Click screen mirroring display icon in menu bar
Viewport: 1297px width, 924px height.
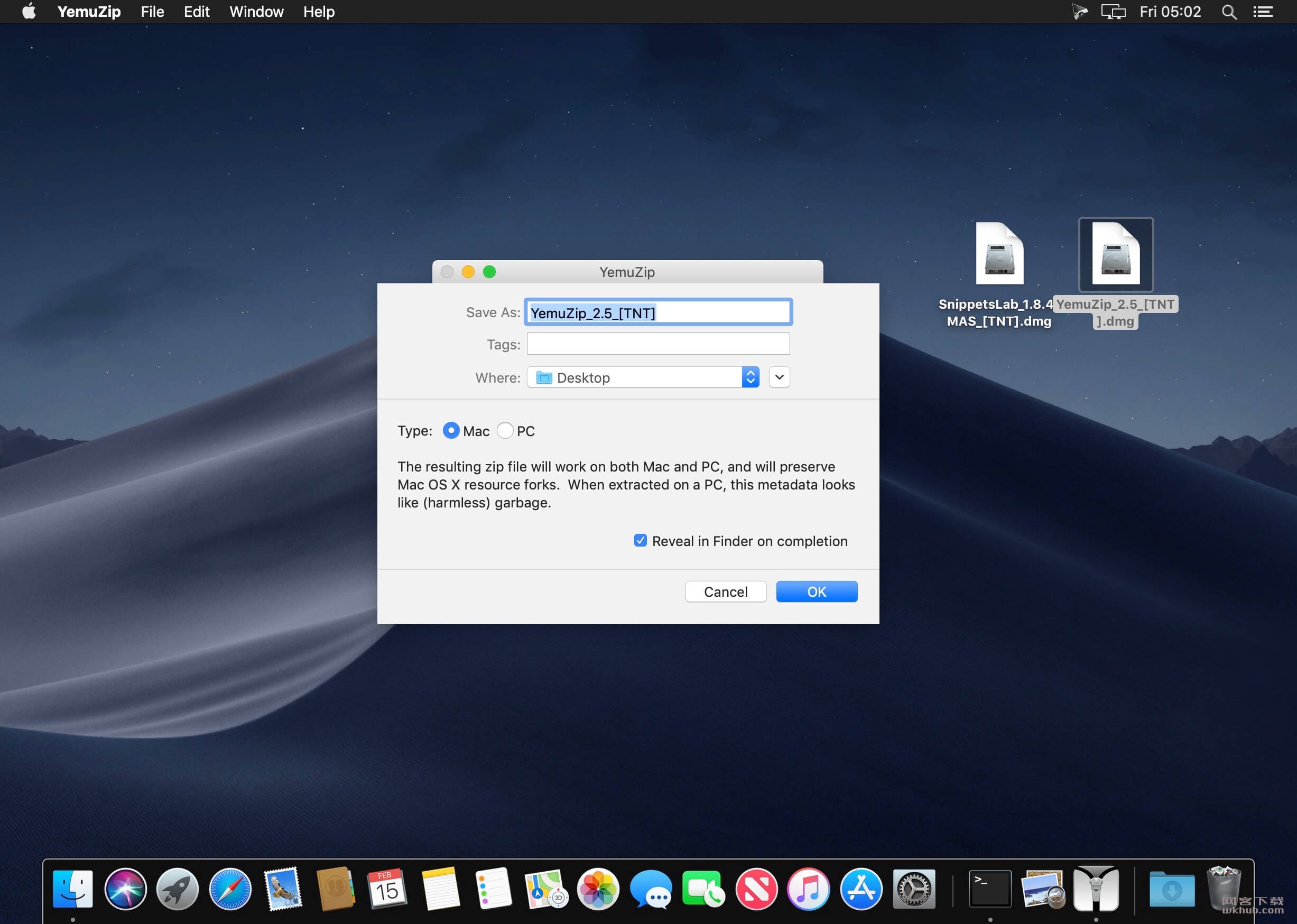pos(1113,12)
